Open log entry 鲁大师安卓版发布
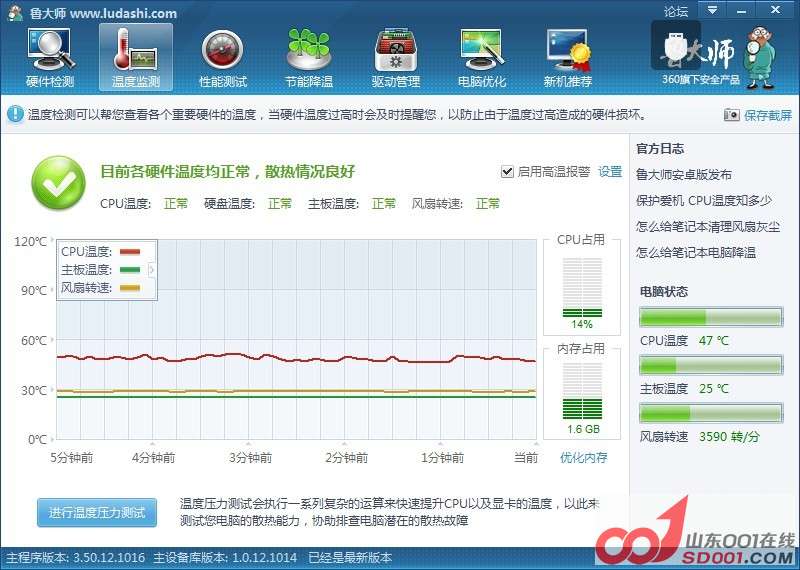The image size is (800, 570). (x=684, y=175)
